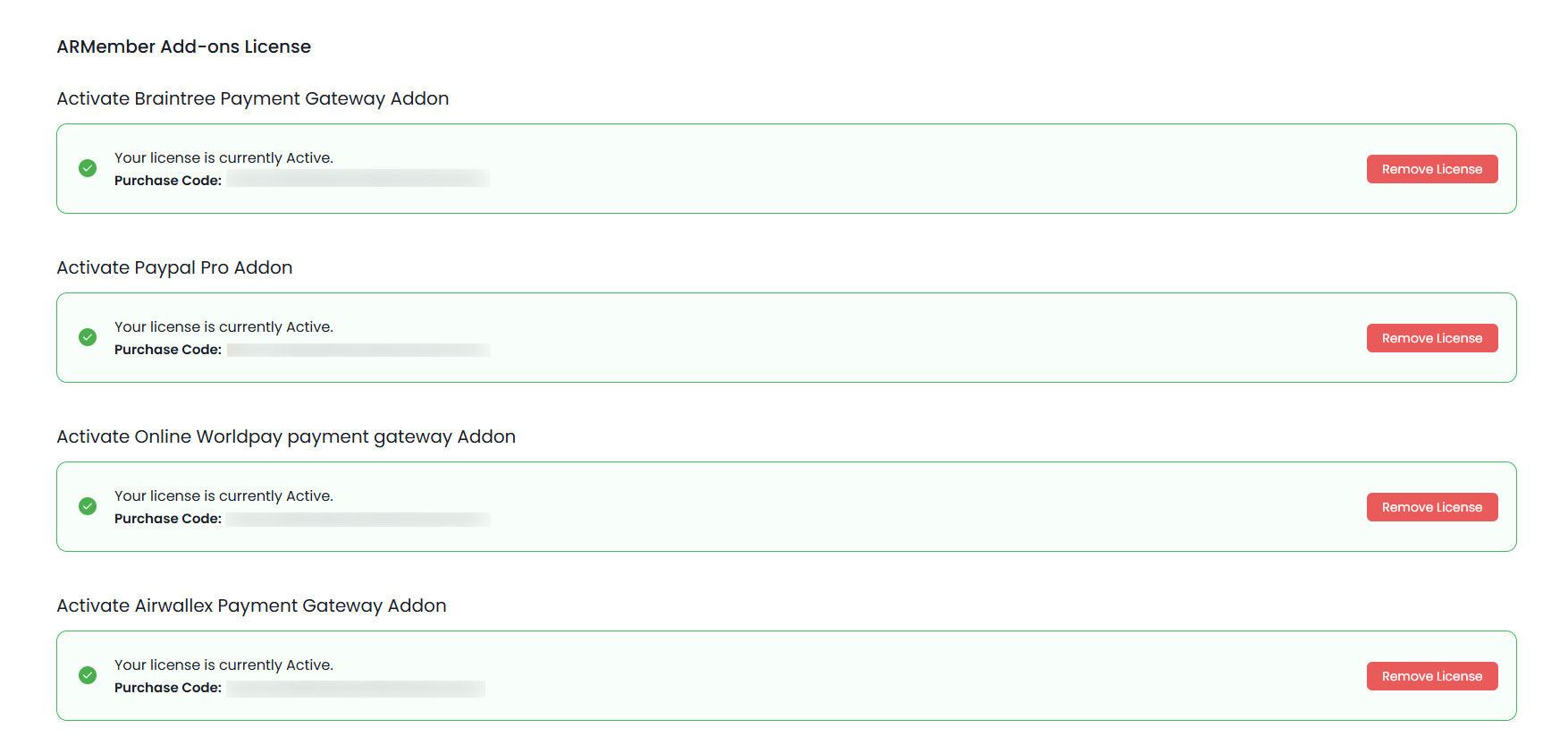The width and height of the screenshot is (1568, 745).
Task: Click the active-status circle beside Paypal Pro code
Action: (x=87, y=337)
